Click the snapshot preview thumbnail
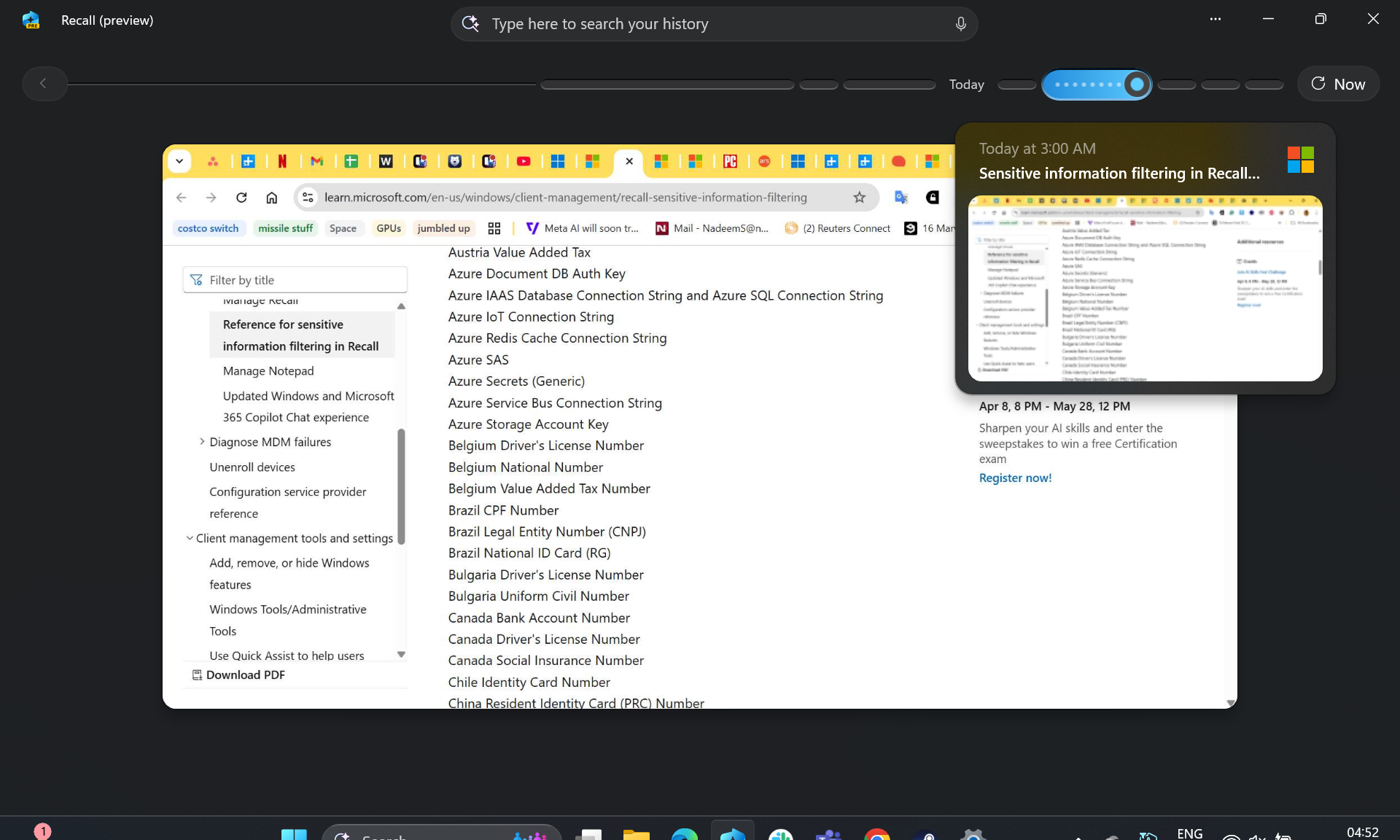Image resolution: width=1400 pixels, height=840 pixels. point(1144,288)
